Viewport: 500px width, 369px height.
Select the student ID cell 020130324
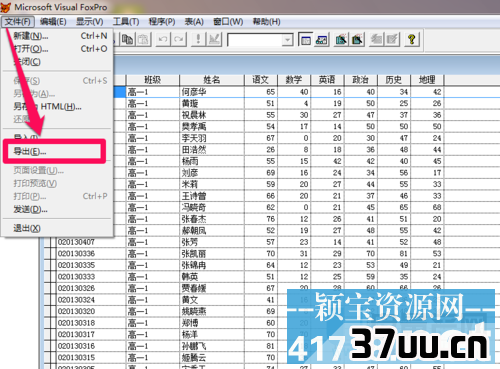point(91,300)
